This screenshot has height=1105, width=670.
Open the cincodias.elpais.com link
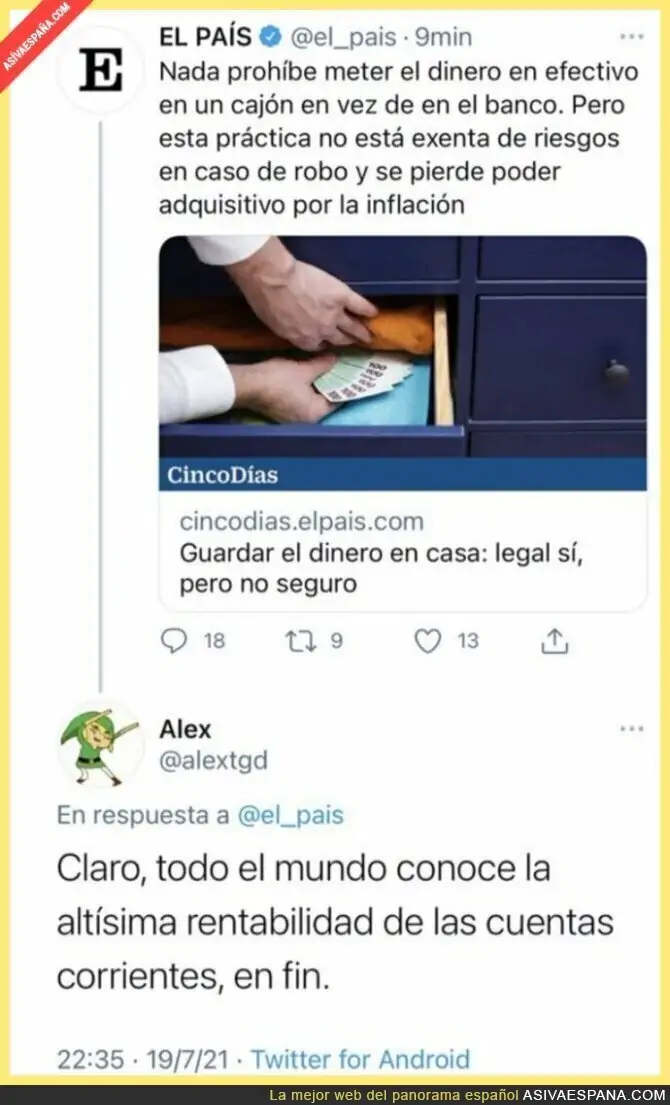click(x=302, y=521)
